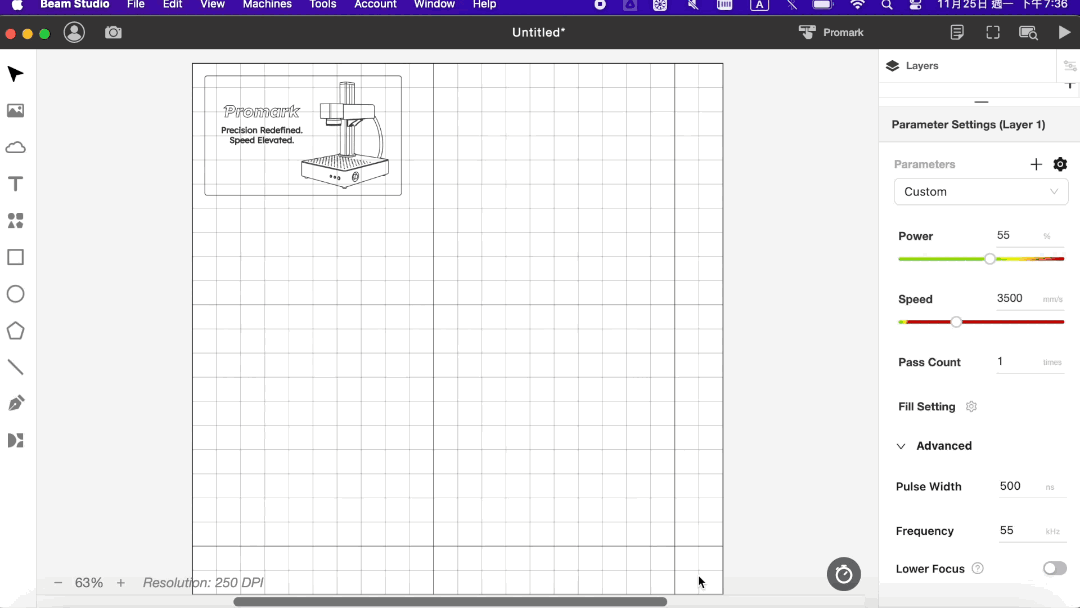The width and height of the screenshot is (1080, 608).
Task: Select the Pen tool
Action: pos(15,403)
